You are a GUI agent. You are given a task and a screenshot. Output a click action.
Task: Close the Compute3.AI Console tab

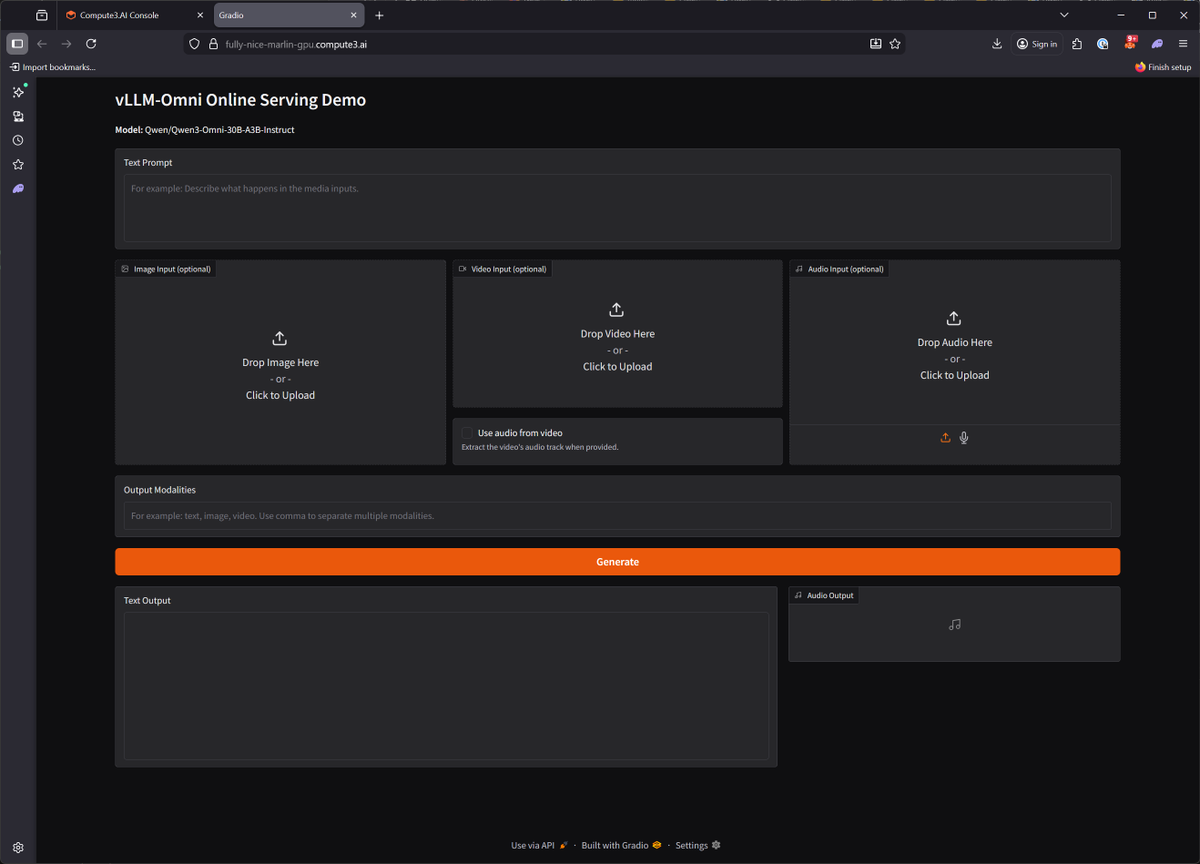click(198, 15)
